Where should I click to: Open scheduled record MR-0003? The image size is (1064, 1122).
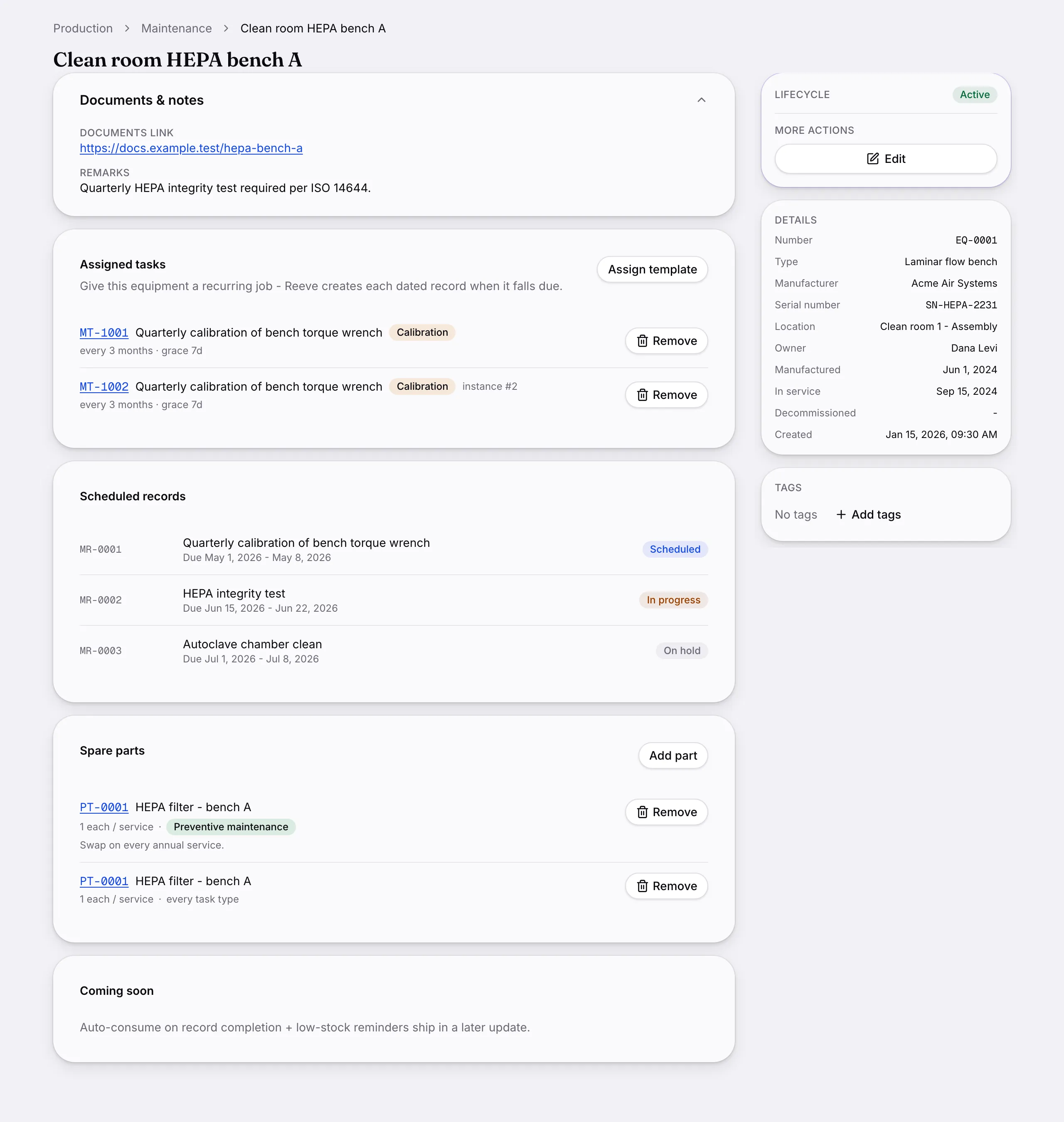pos(394,651)
